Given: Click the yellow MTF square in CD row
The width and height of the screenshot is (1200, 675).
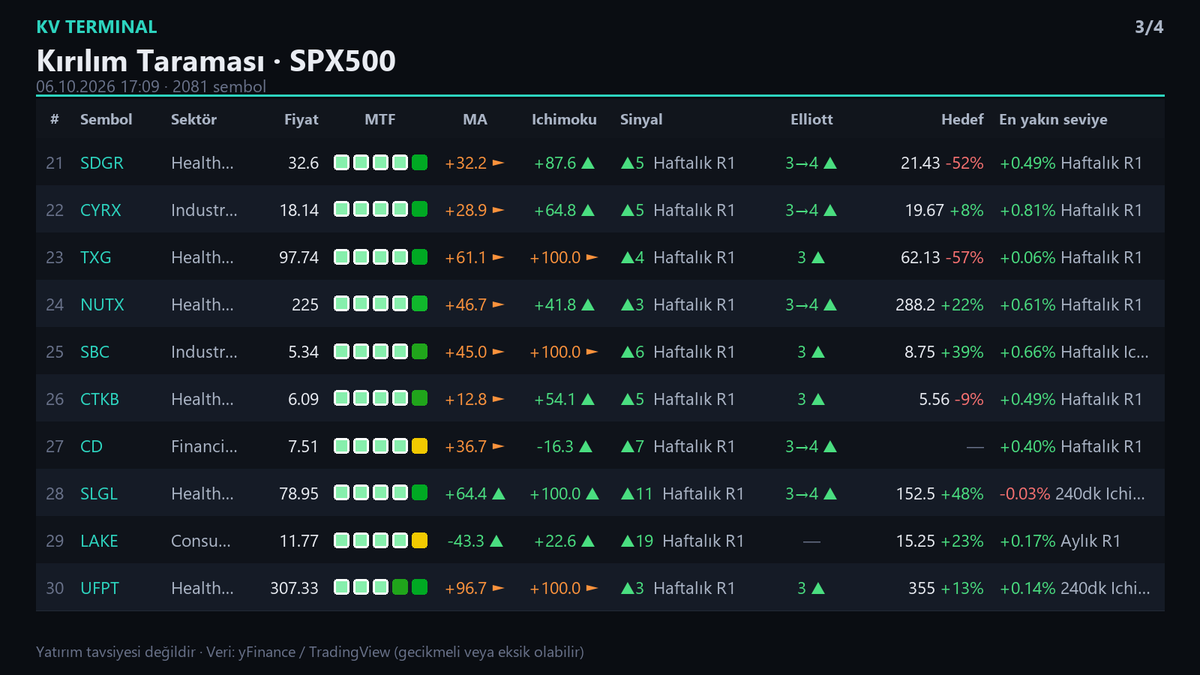Looking at the screenshot, I should (420, 446).
